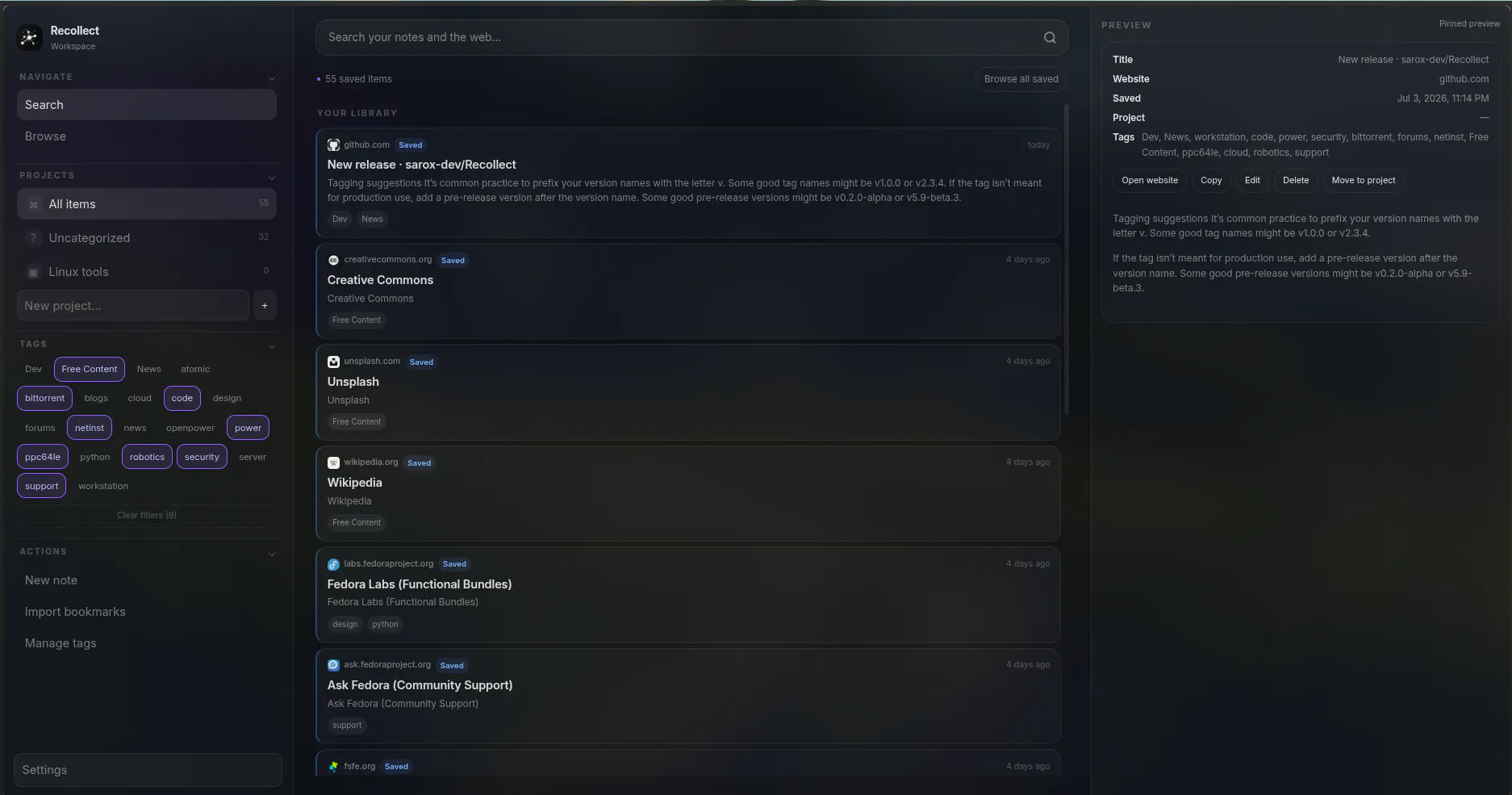Open the Settings button
The image size is (1512, 795).
[148, 770]
